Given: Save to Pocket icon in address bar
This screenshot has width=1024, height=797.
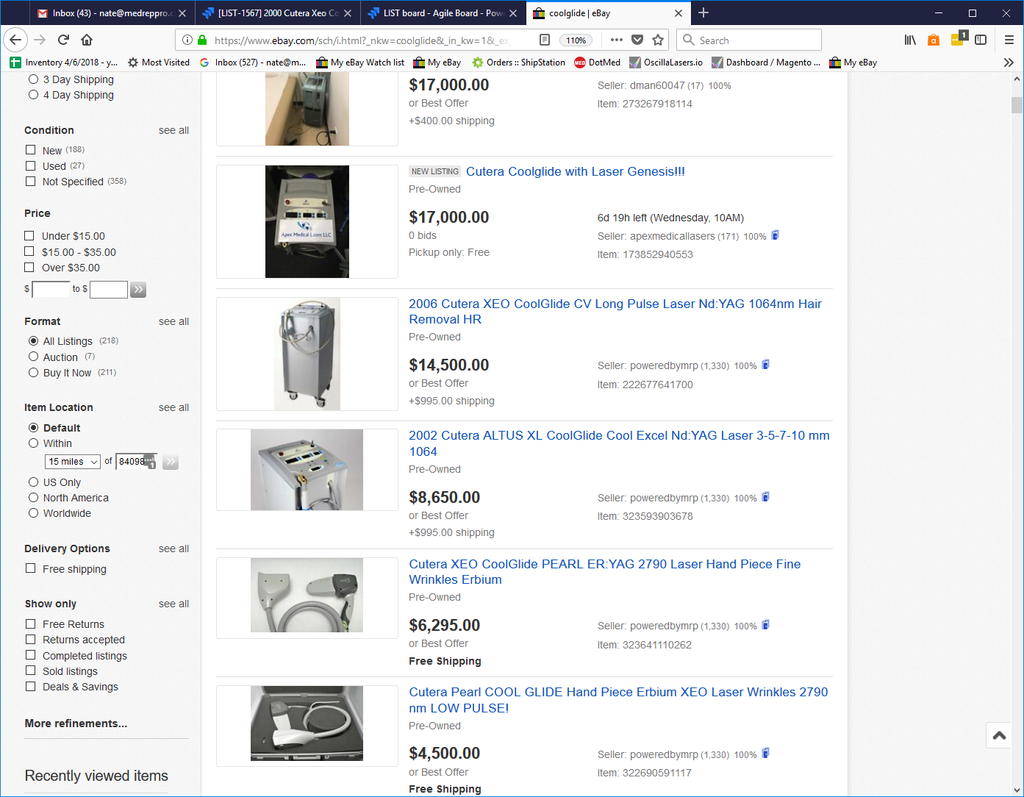Looking at the screenshot, I should pos(637,40).
